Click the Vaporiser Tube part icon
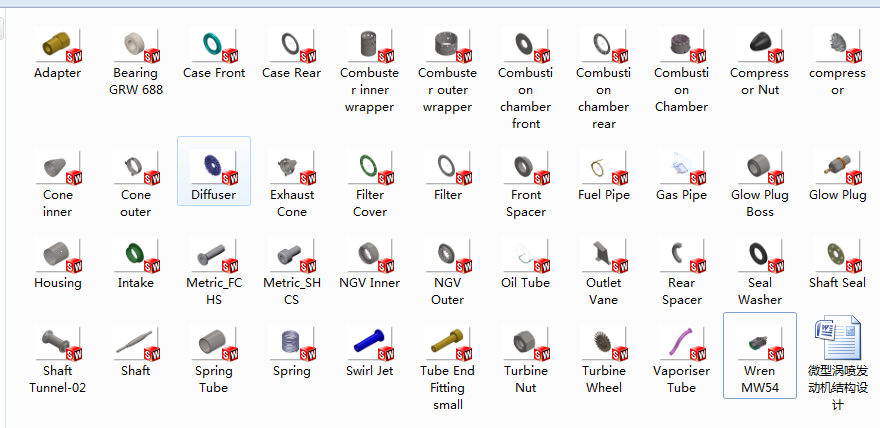This screenshot has height=428, width=880. point(681,344)
